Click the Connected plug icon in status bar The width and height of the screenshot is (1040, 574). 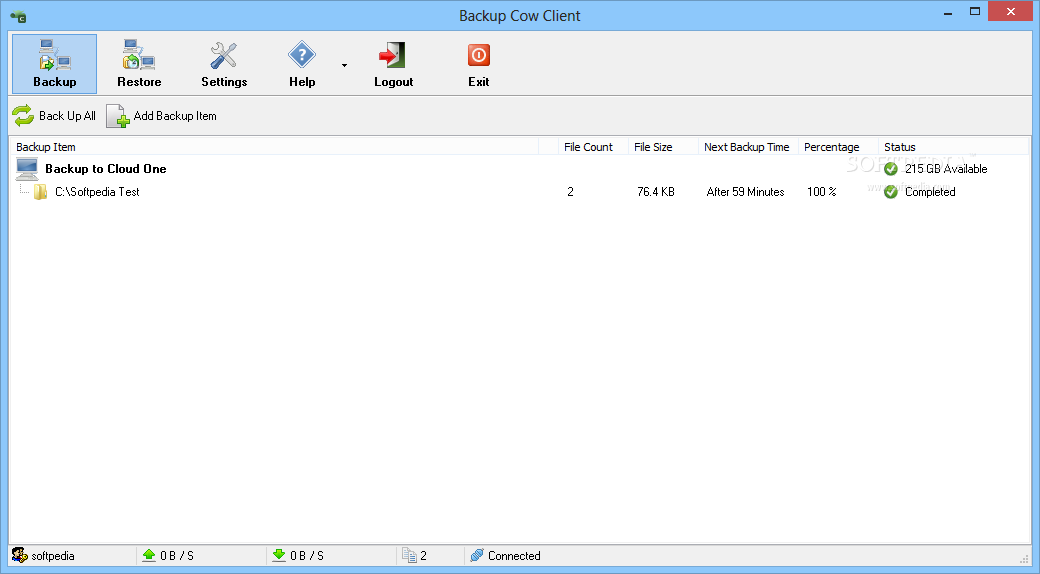pyautogui.click(x=476, y=555)
